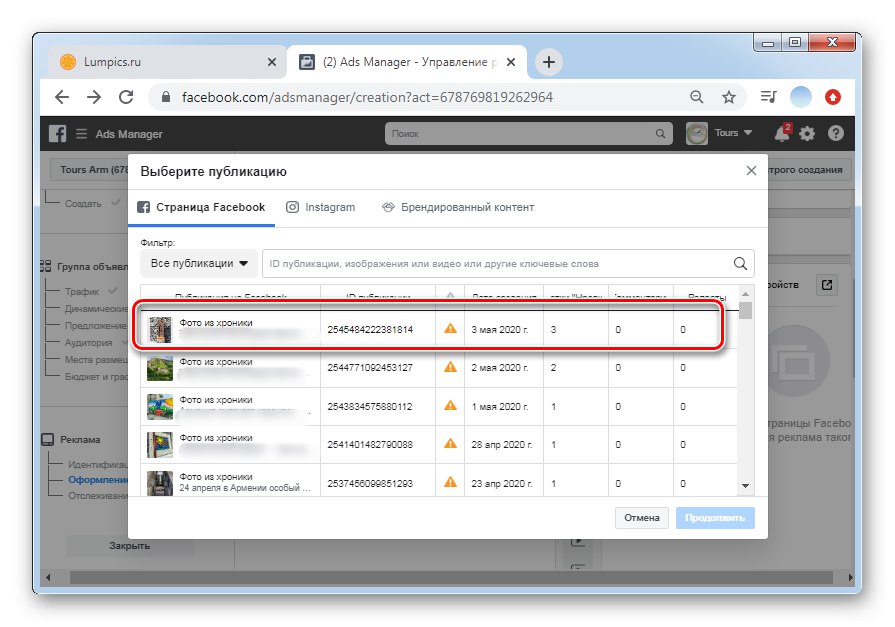Open settings gear in Ads Manager header
The image size is (895, 627).
click(x=807, y=134)
